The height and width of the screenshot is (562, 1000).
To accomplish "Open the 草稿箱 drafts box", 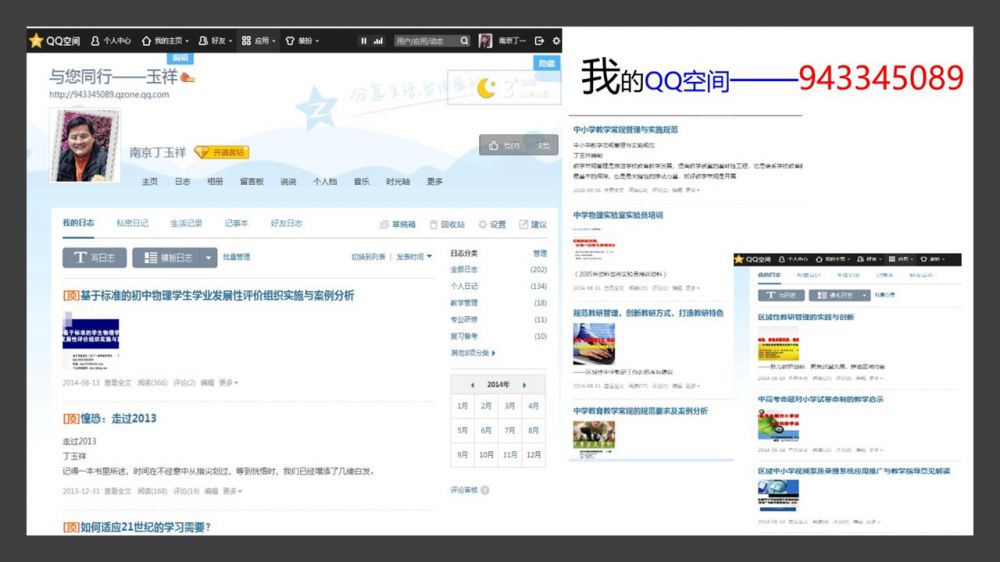I will click(x=398, y=225).
